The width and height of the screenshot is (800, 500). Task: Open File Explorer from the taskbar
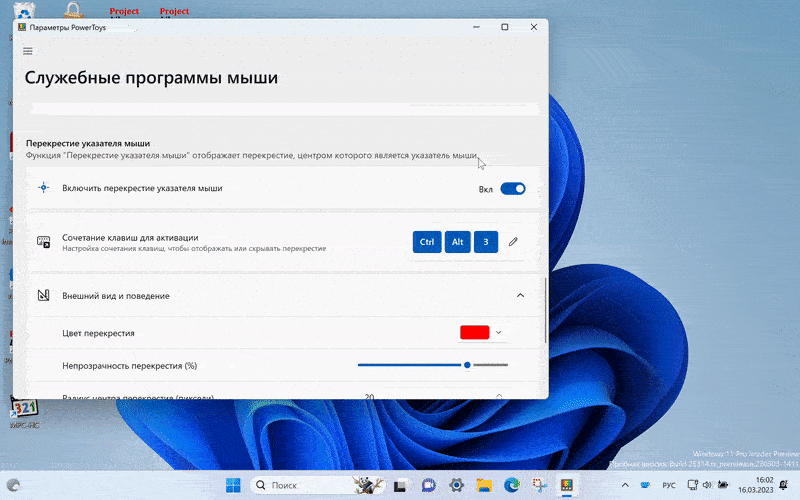tap(484, 485)
